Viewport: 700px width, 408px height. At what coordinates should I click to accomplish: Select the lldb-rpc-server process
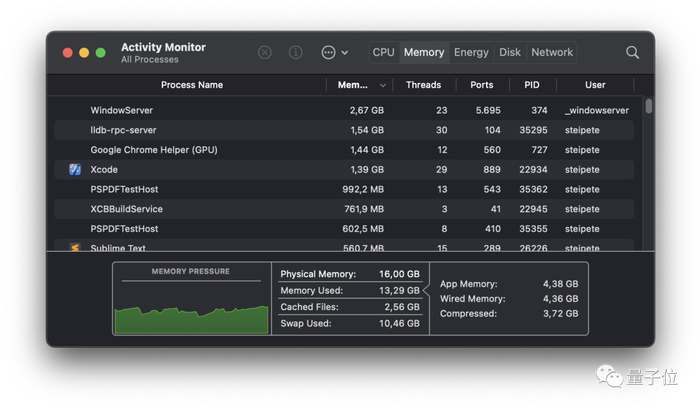pyautogui.click(x=123, y=130)
